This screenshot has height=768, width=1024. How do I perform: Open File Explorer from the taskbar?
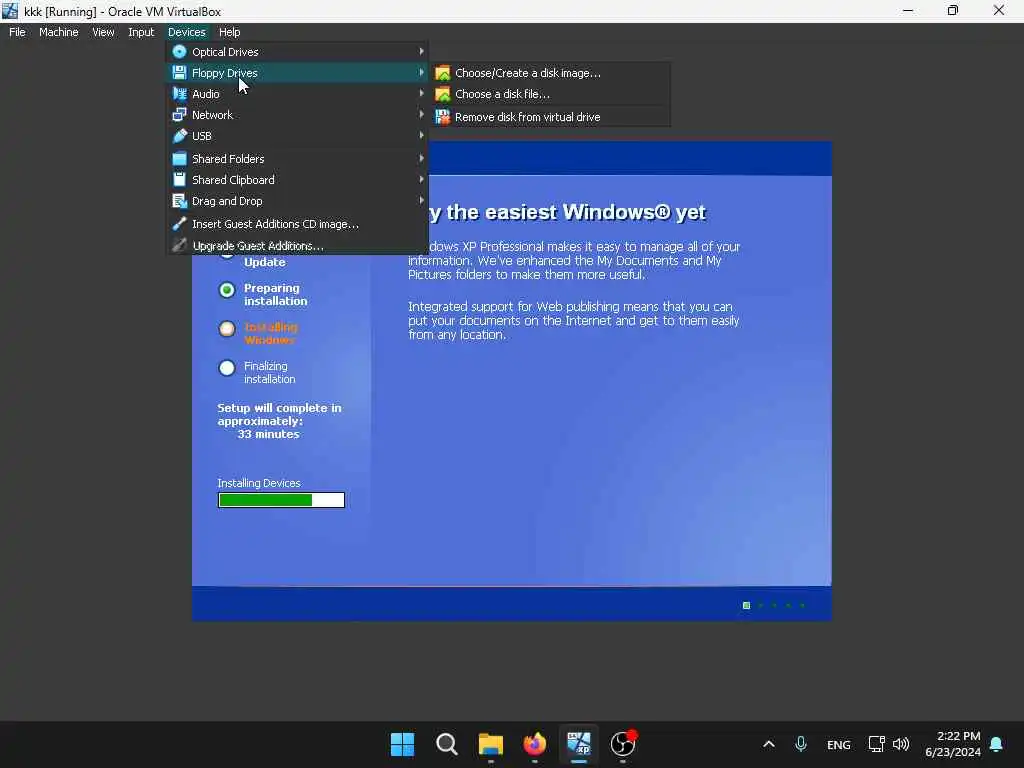[490, 744]
